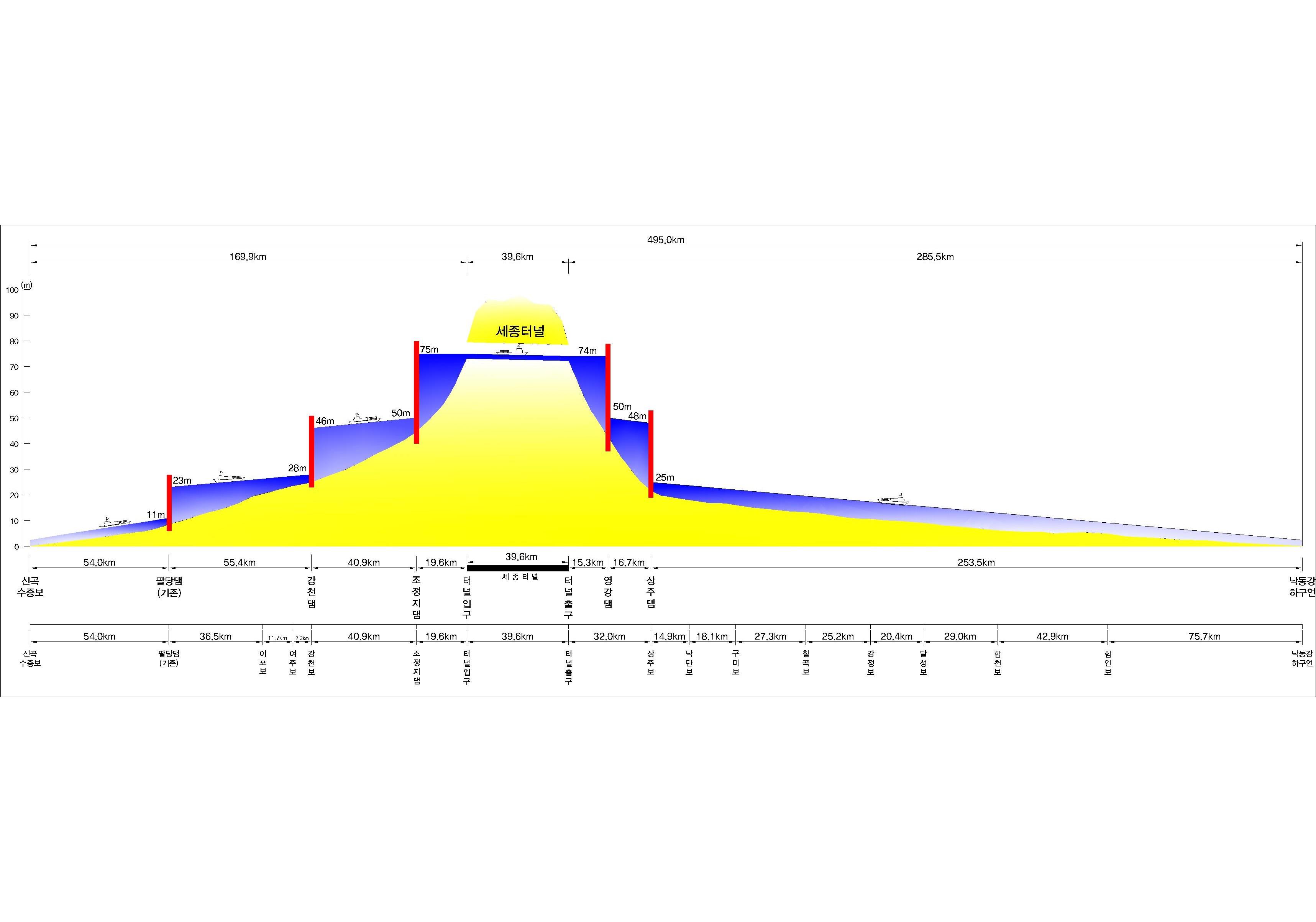
Task: Select the 100 tick on the elevation axis
Action: pos(12,290)
